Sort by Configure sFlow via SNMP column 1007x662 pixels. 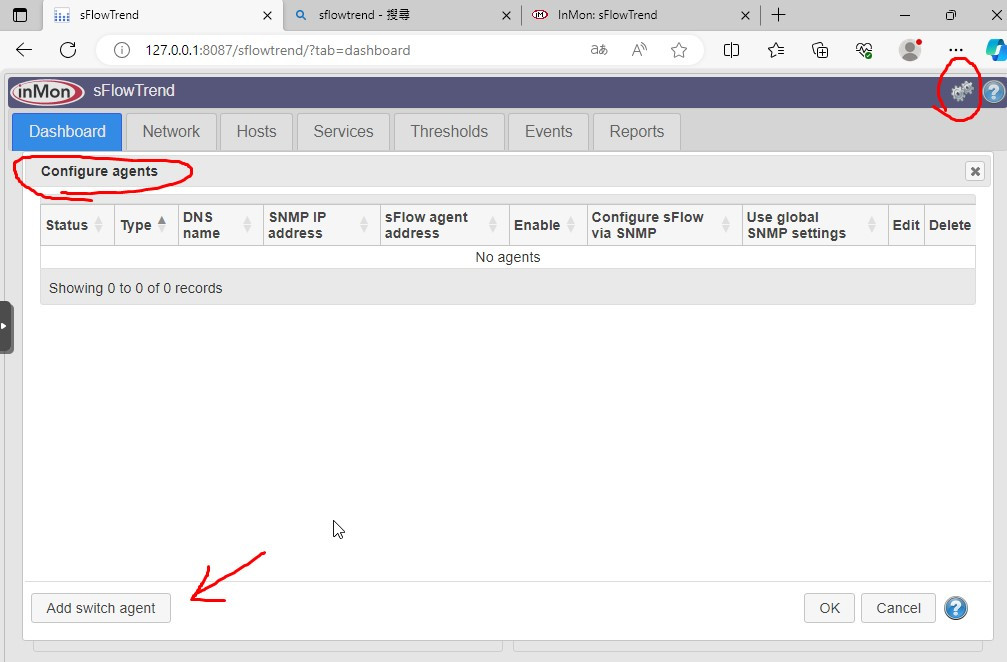(x=664, y=225)
